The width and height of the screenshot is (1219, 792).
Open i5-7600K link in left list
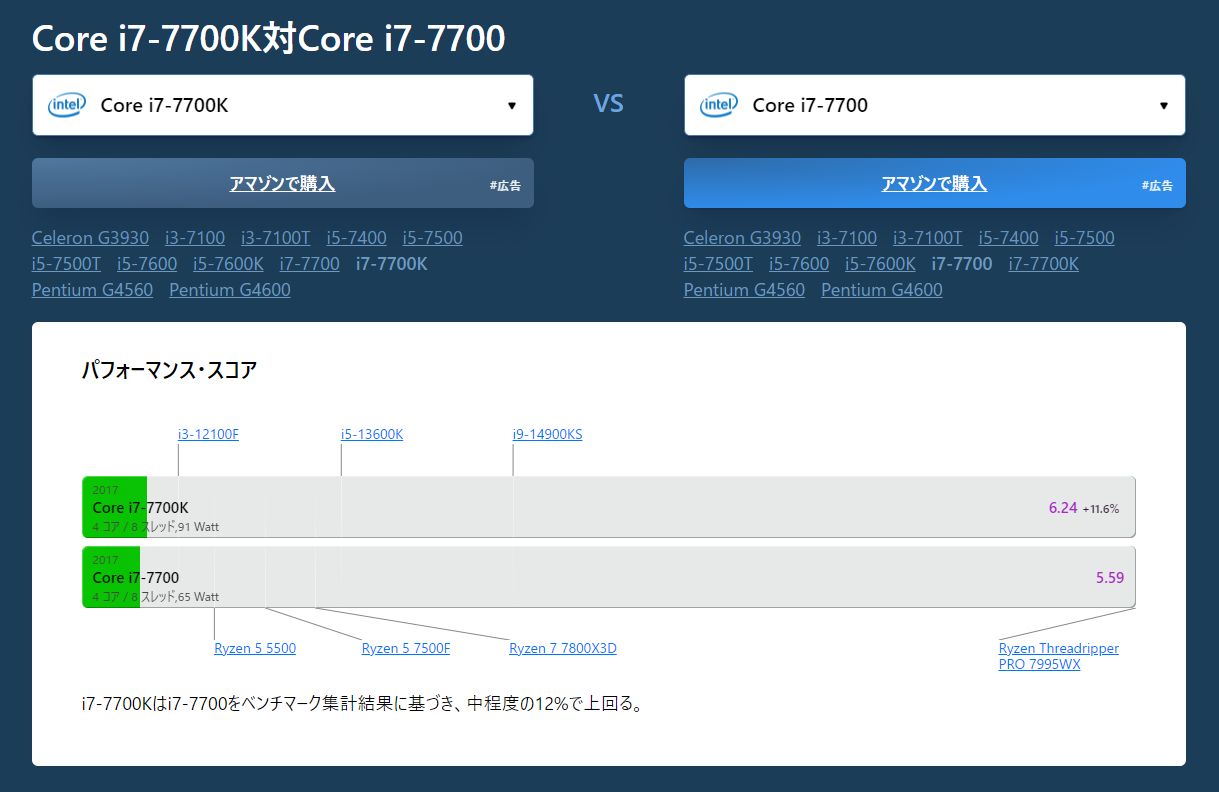click(229, 264)
